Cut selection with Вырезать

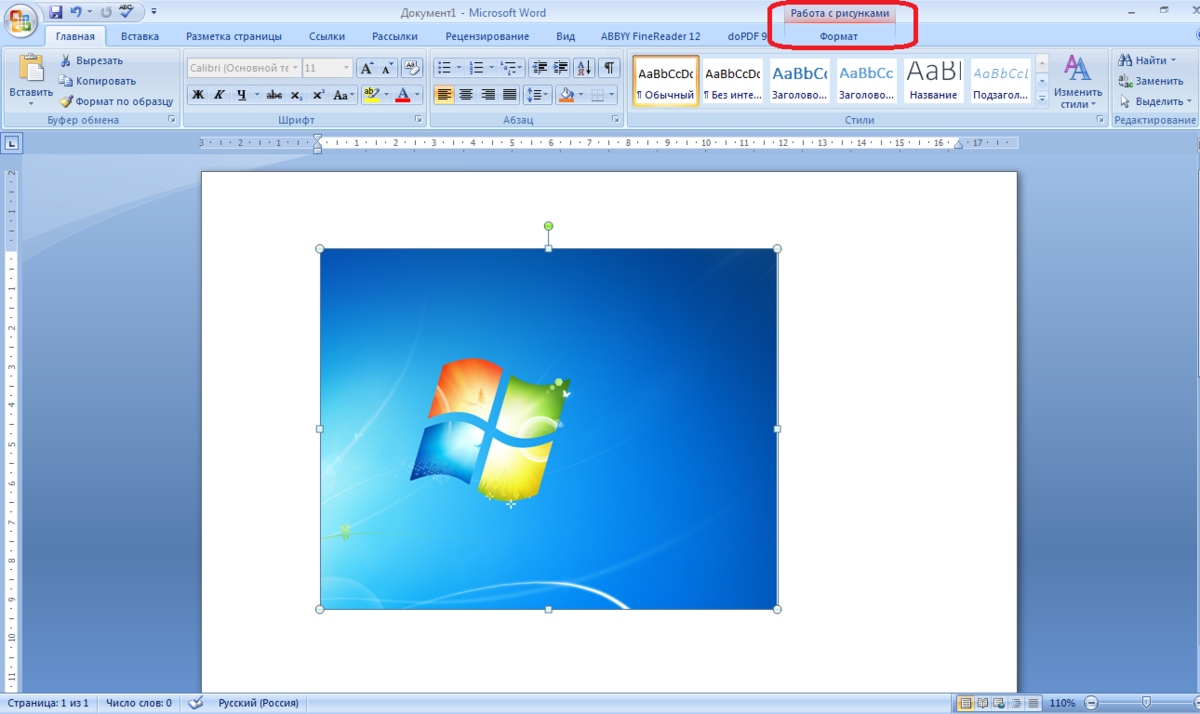click(90, 60)
